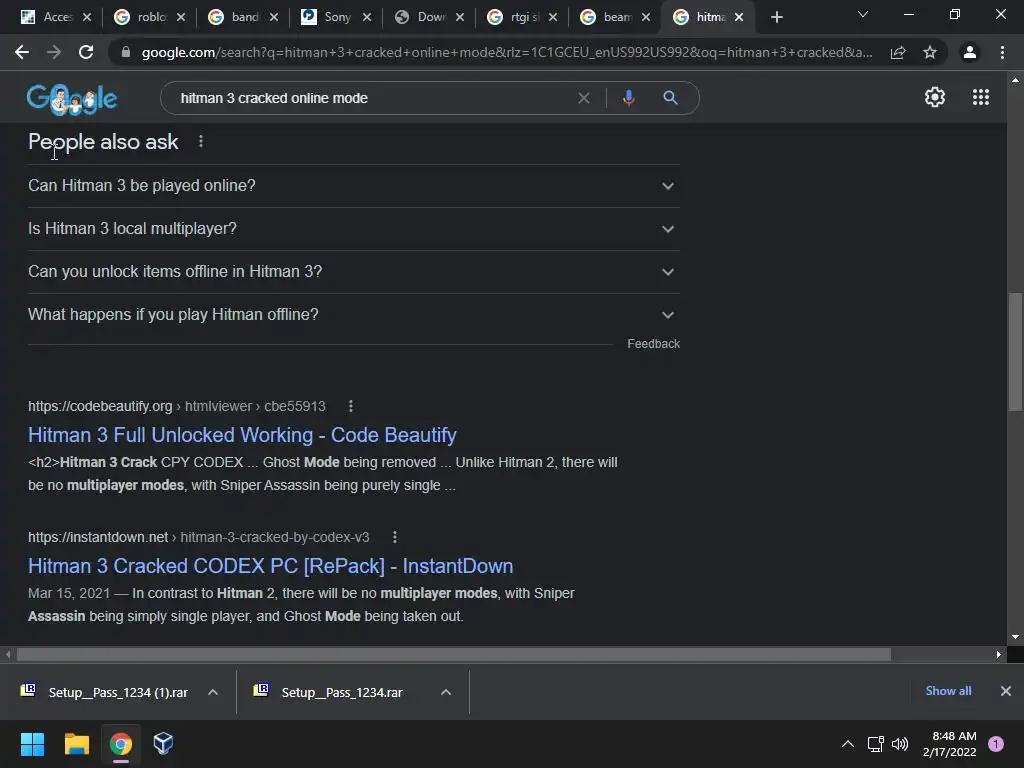The height and width of the screenshot is (768, 1024).
Task: Open the VirtualBox cube taskbar icon
Action: point(163,743)
